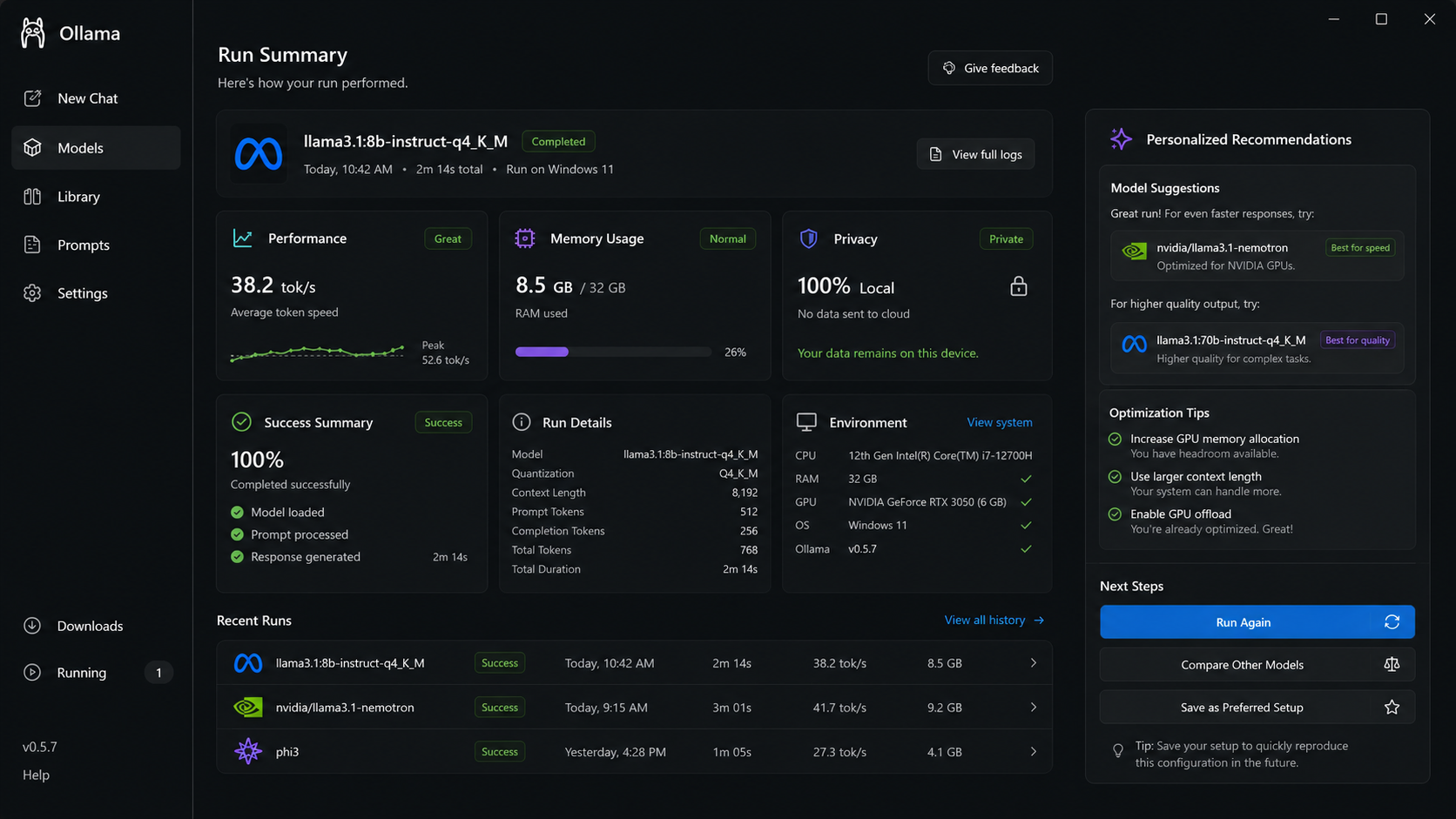Image resolution: width=1456 pixels, height=819 pixels.
Task: Click the 12th Gen Intel Core i7-12700H CPU value
Action: point(940,455)
